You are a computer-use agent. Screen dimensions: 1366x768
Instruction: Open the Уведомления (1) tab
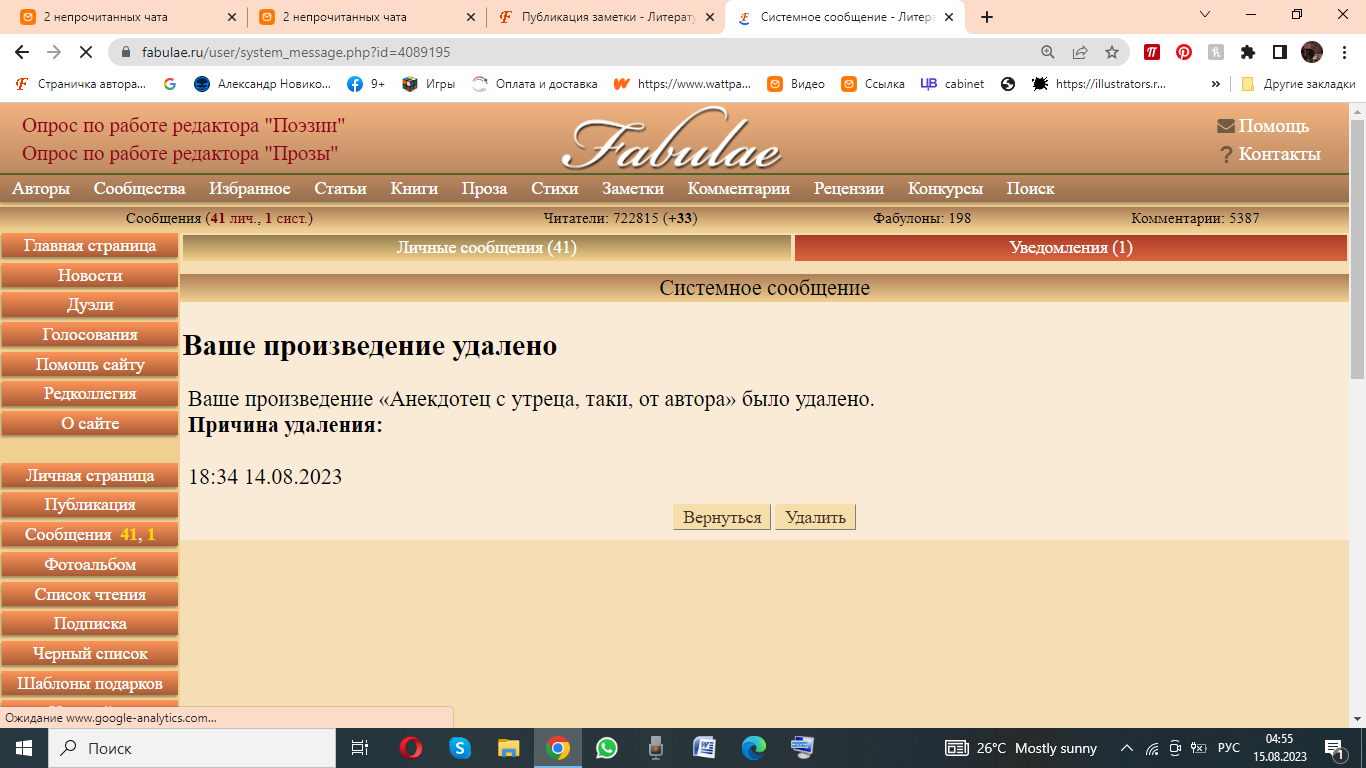tap(1071, 248)
